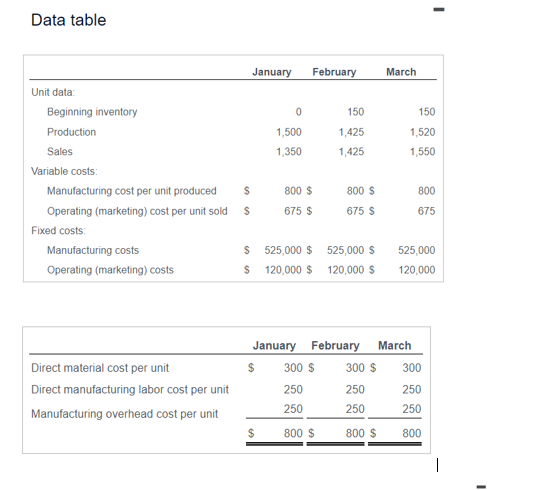Click Direct manufacturing labor cost per unit label
The width and height of the screenshot is (540, 490).
pos(130,390)
